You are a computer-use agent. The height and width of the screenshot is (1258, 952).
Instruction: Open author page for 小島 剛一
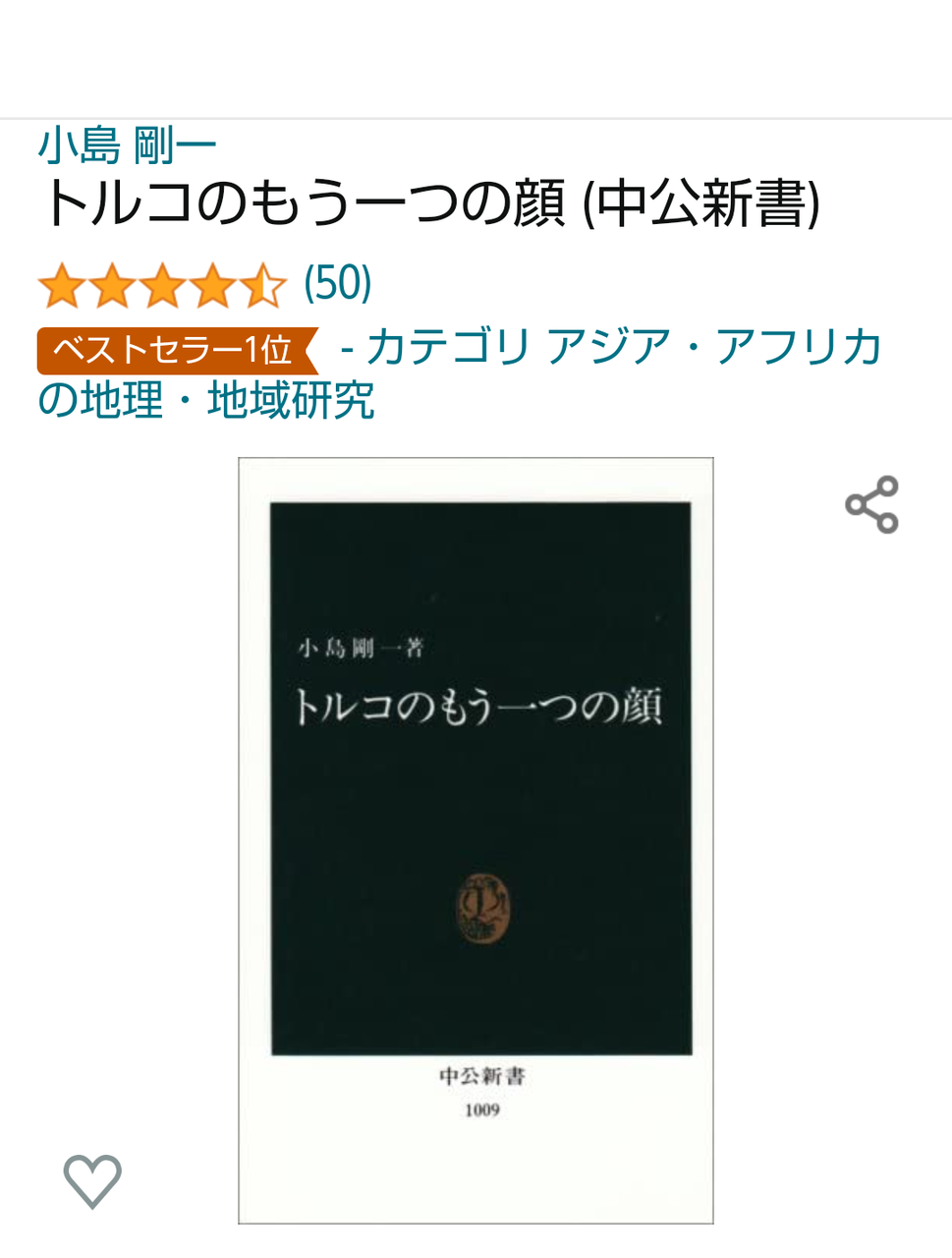coord(127,146)
